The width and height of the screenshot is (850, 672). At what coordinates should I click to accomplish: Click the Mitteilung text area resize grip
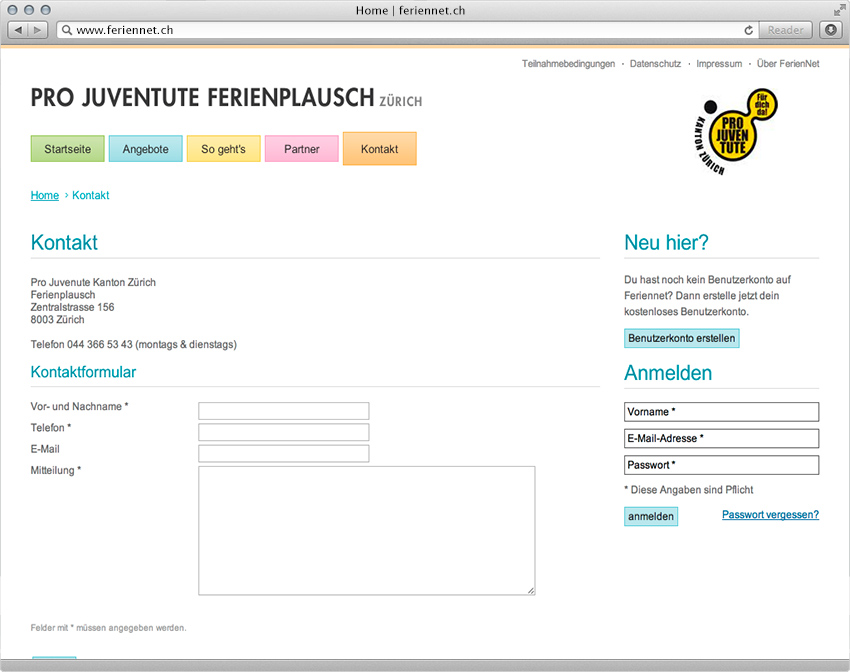531,591
